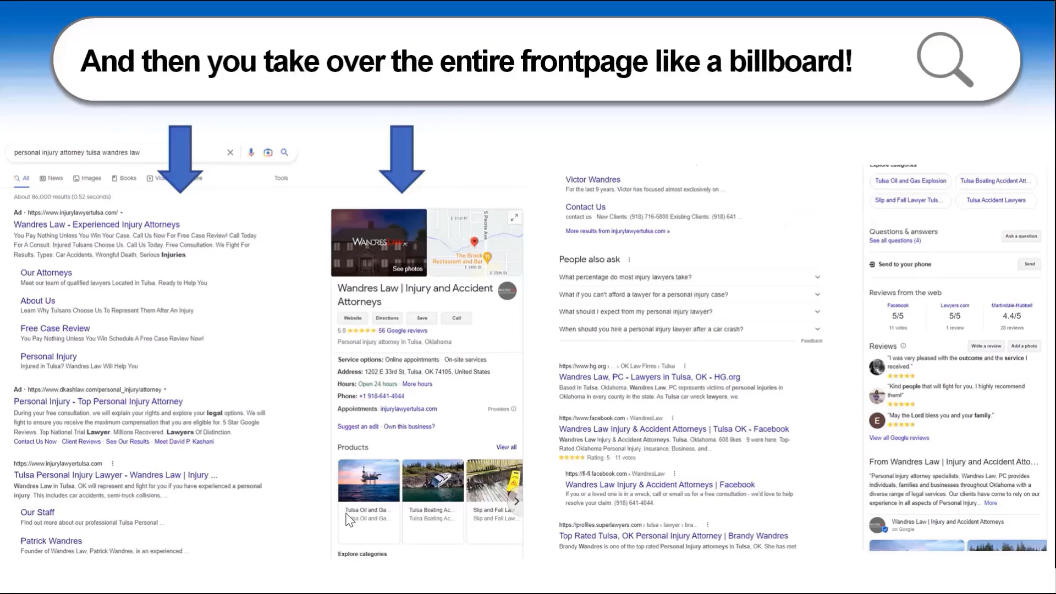Screen dimensions: 1056x594
Task: Click the microphone voice search icon
Action: click(x=251, y=152)
